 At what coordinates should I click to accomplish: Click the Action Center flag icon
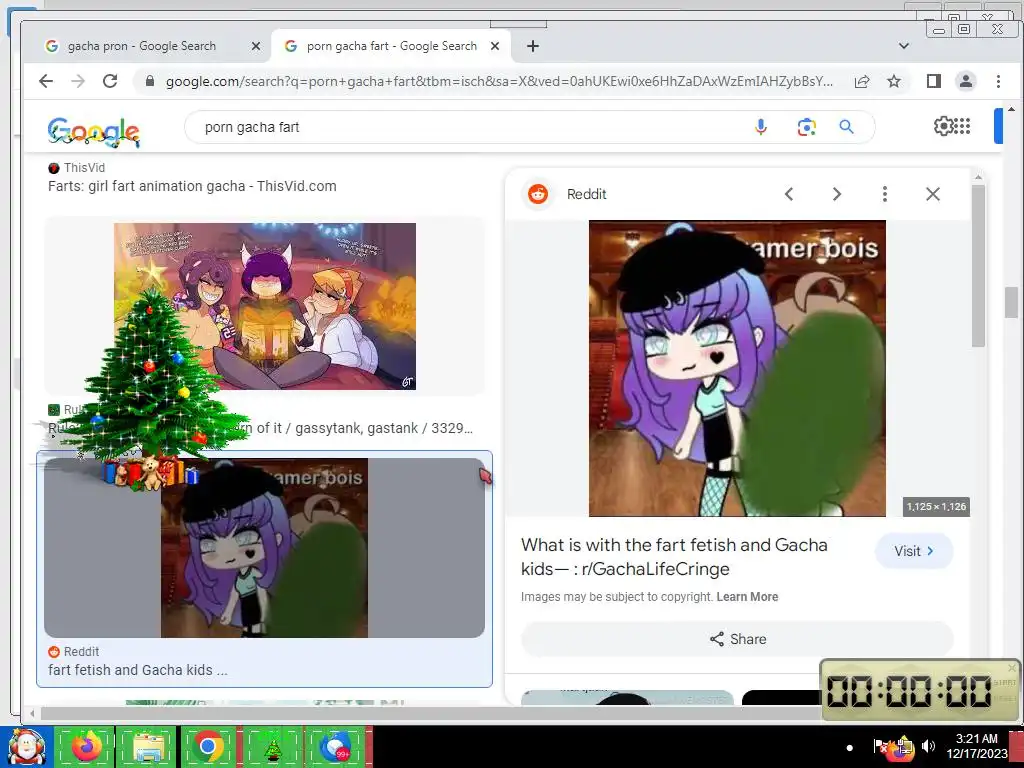pyautogui.click(x=880, y=746)
